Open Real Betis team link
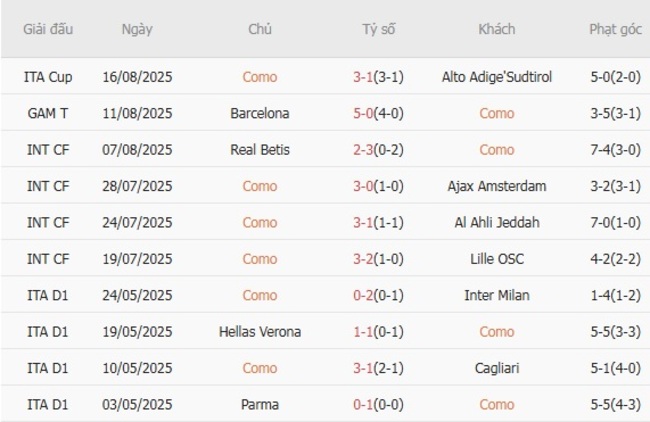 [x=260, y=149]
